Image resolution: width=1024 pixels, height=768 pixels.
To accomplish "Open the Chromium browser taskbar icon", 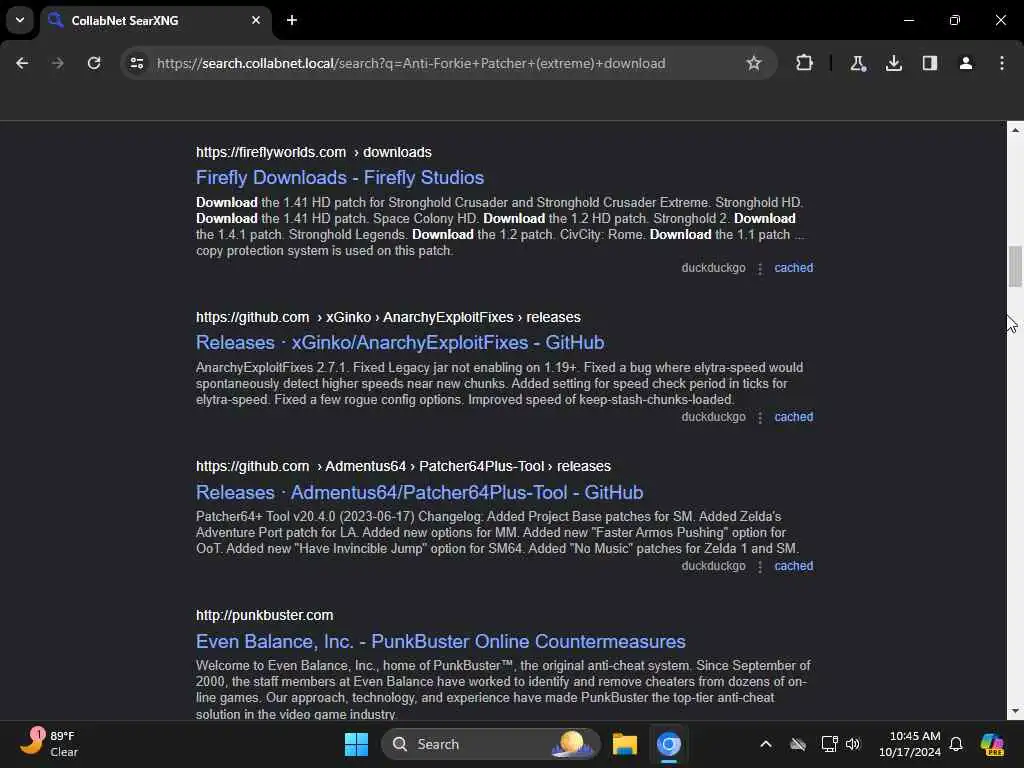I will [x=669, y=744].
